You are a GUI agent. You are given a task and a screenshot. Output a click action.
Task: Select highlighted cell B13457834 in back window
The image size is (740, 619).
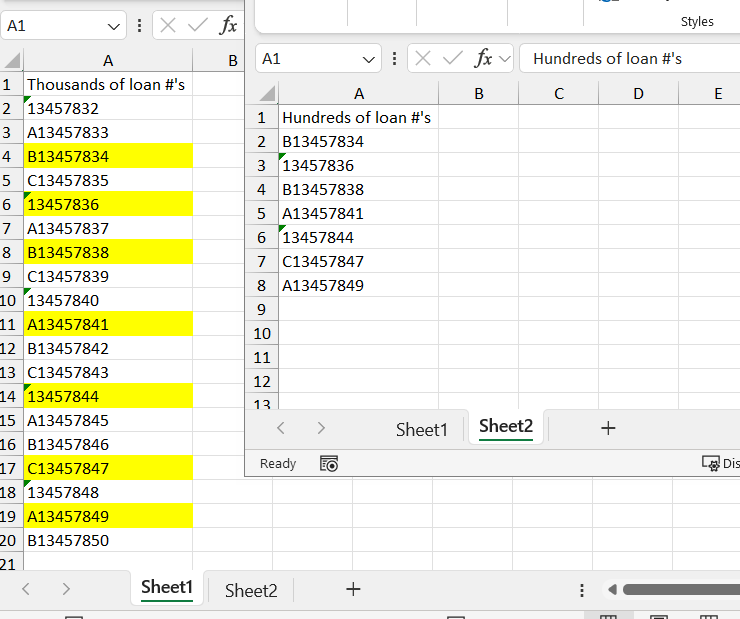(x=108, y=156)
